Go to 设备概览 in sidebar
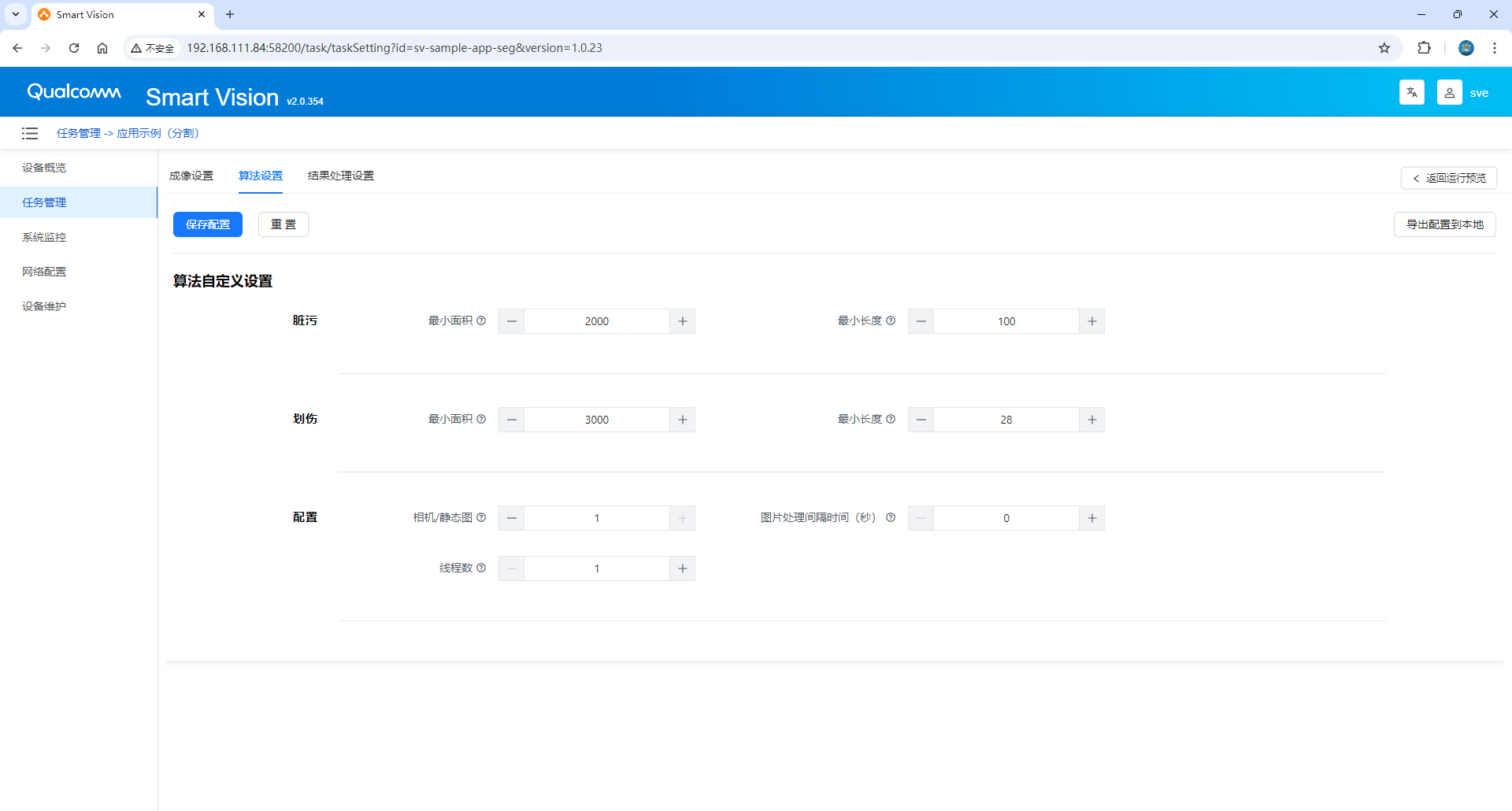Screen dimensions: 1512x811 point(79,168)
